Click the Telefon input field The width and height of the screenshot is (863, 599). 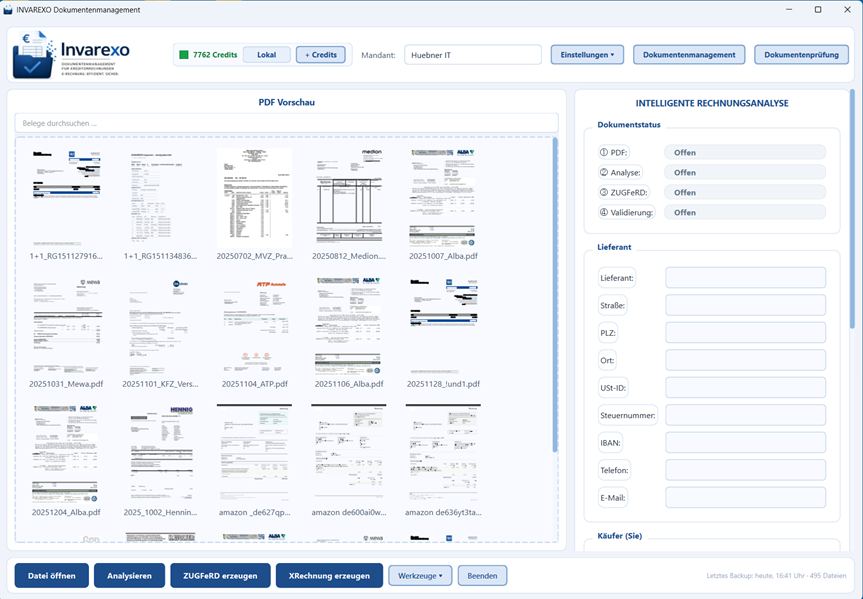(x=745, y=470)
